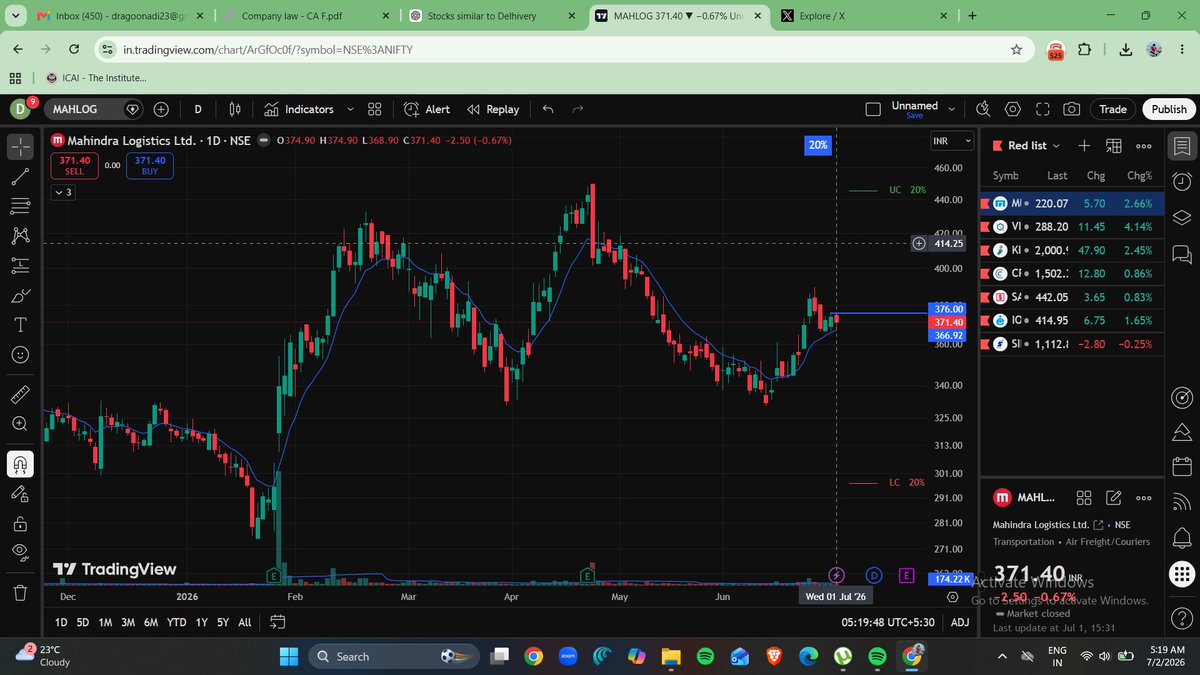
Task: Open the chart layout selector square
Action: coord(873,109)
